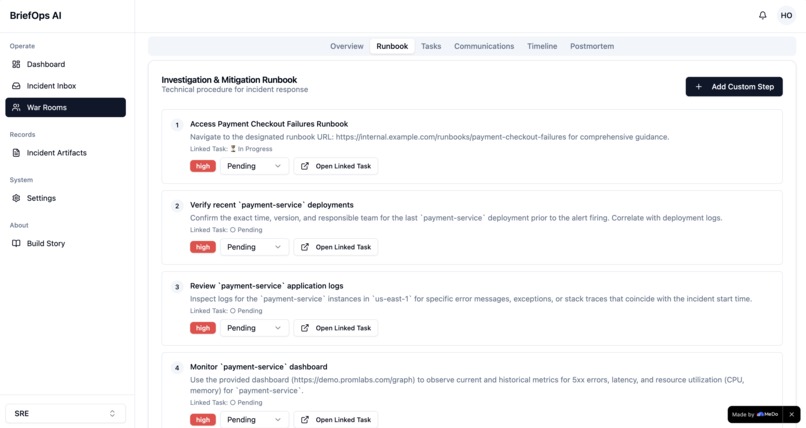The height and width of the screenshot is (428, 806).
Task: Open the notifications bell icon
Action: coord(762,15)
